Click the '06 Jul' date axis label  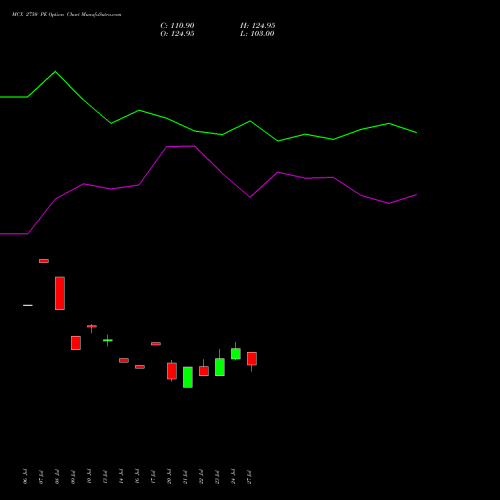click(25, 477)
